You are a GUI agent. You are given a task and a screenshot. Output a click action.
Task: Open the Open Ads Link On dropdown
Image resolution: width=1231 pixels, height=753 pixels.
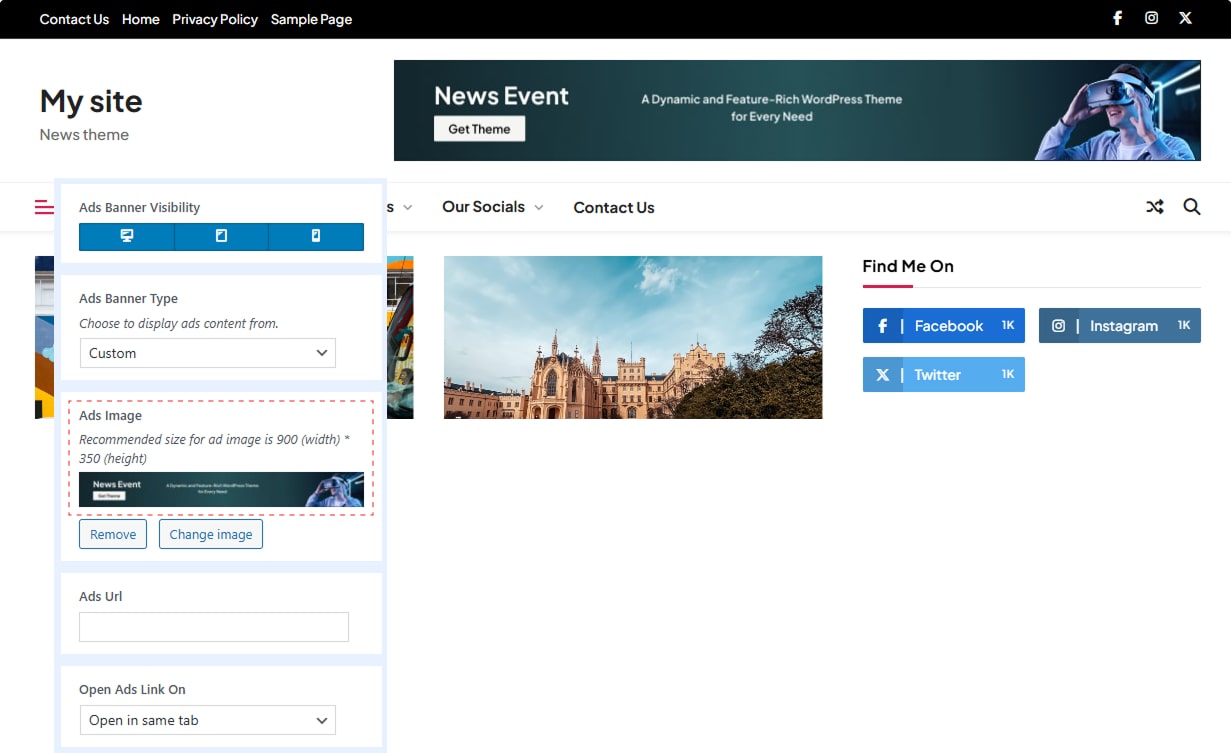click(x=207, y=720)
